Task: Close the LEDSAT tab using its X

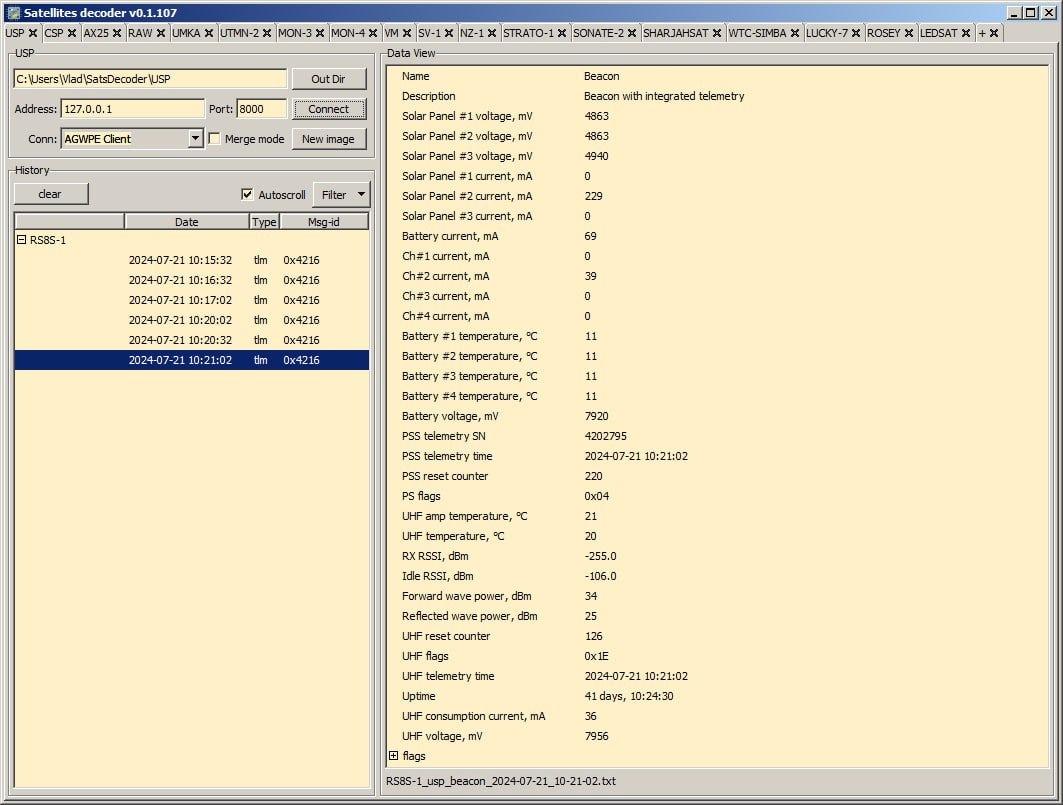Action: (966, 33)
